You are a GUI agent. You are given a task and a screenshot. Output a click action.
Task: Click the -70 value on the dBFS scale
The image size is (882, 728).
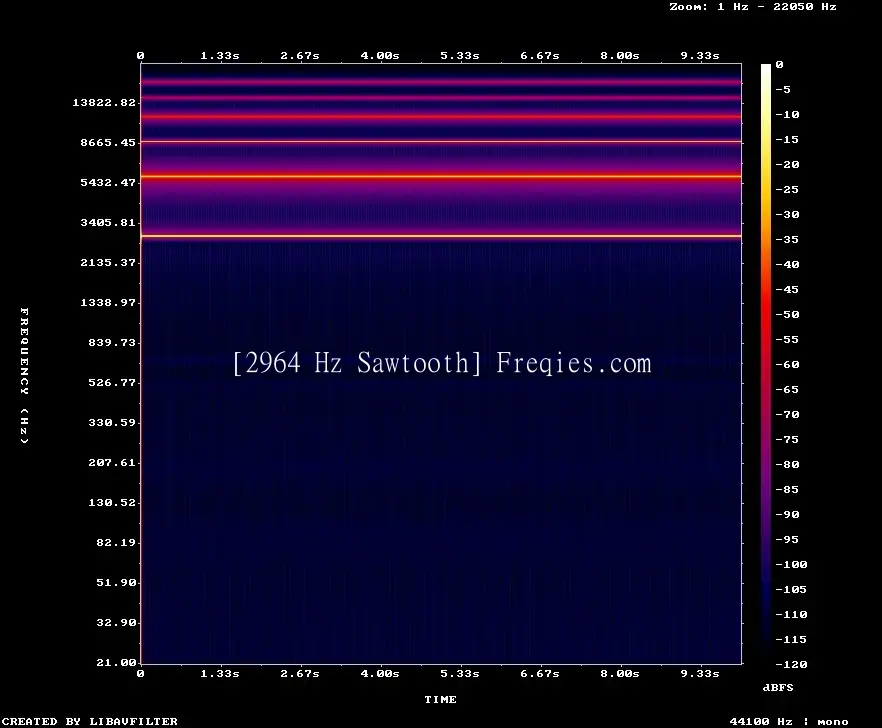(x=787, y=415)
